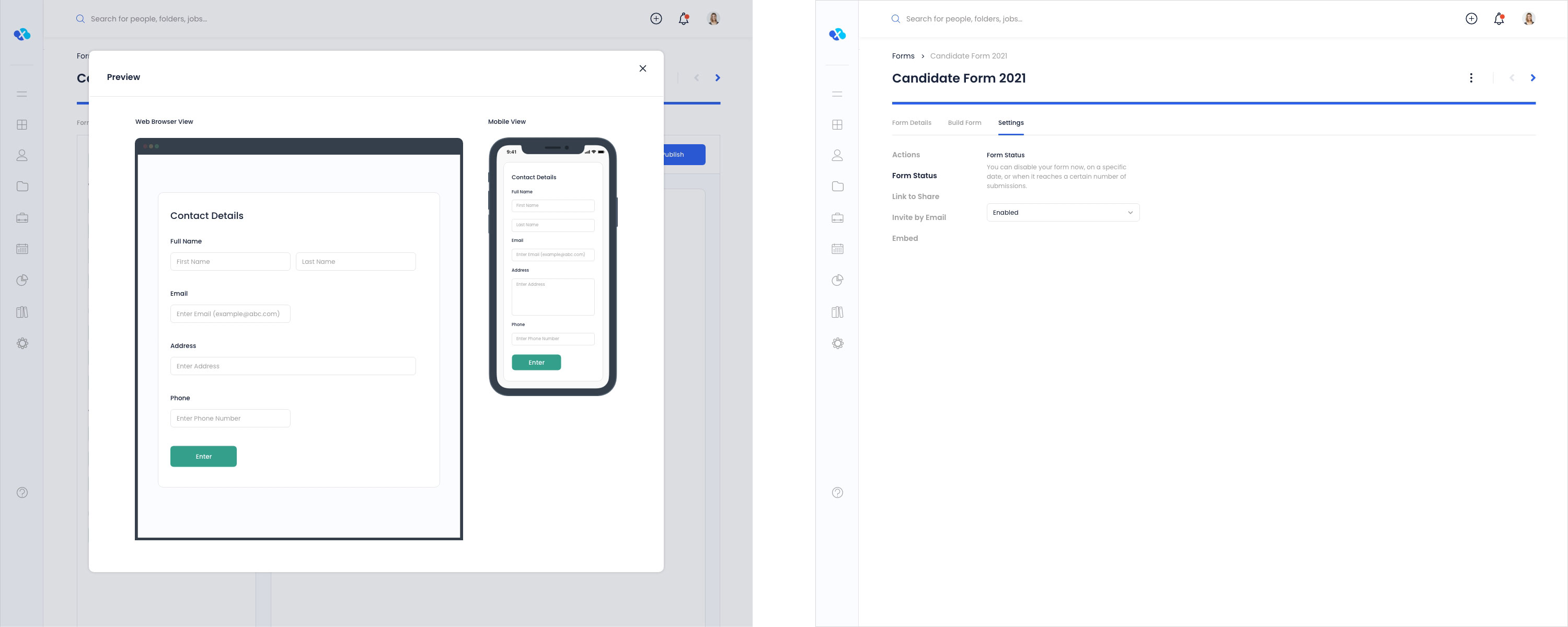Click the notification bell in right panel
The image size is (1568, 627).
point(1498,19)
